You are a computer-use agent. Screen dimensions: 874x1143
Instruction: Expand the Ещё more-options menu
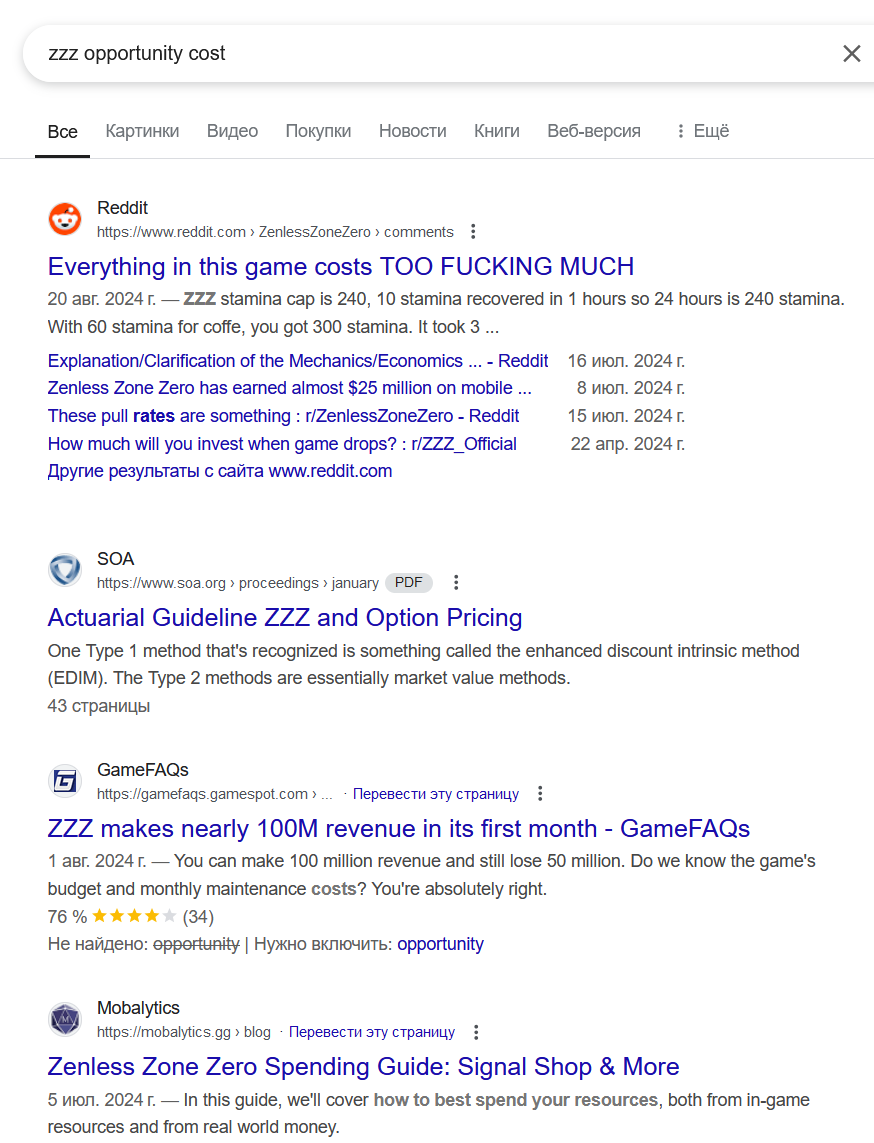(x=703, y=131)
